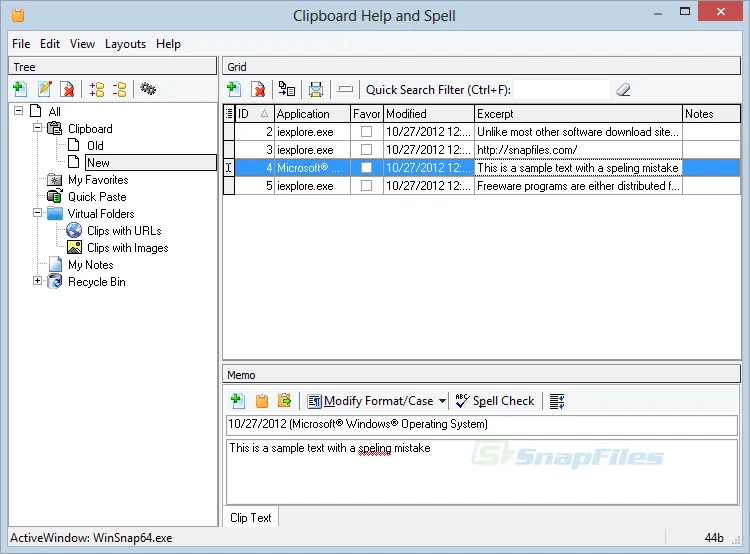Screen dimensions: 750x554
Task: Click the Recycle Bin icon in tree
Action: 55,282
